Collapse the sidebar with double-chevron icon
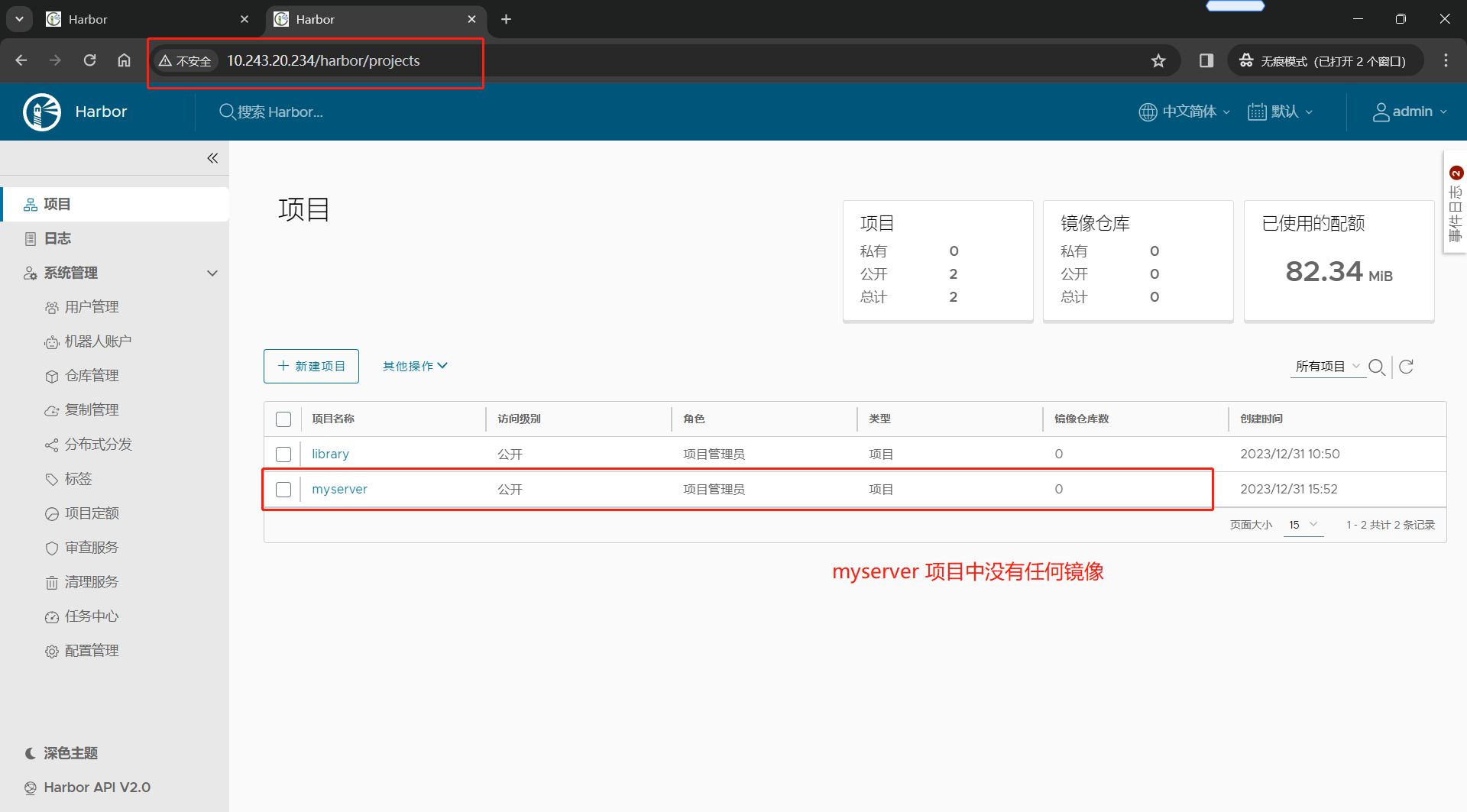 (x=212, y=158)
